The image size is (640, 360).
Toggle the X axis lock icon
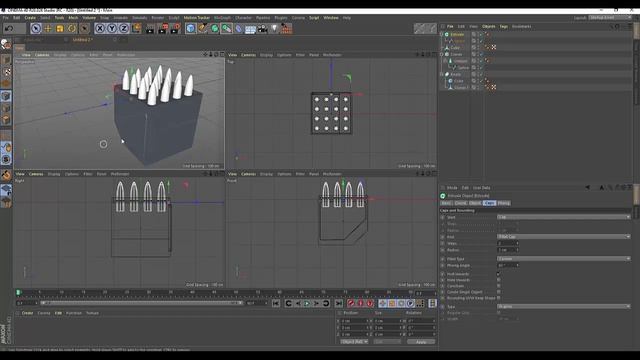click(100, 28)
